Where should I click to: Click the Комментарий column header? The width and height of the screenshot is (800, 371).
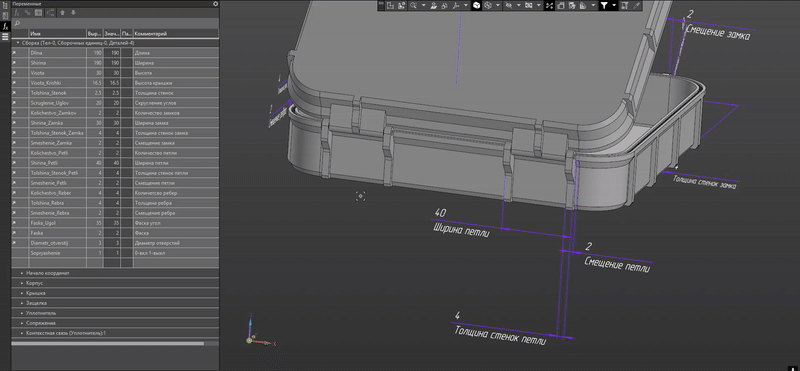click(x=176, y=34)
